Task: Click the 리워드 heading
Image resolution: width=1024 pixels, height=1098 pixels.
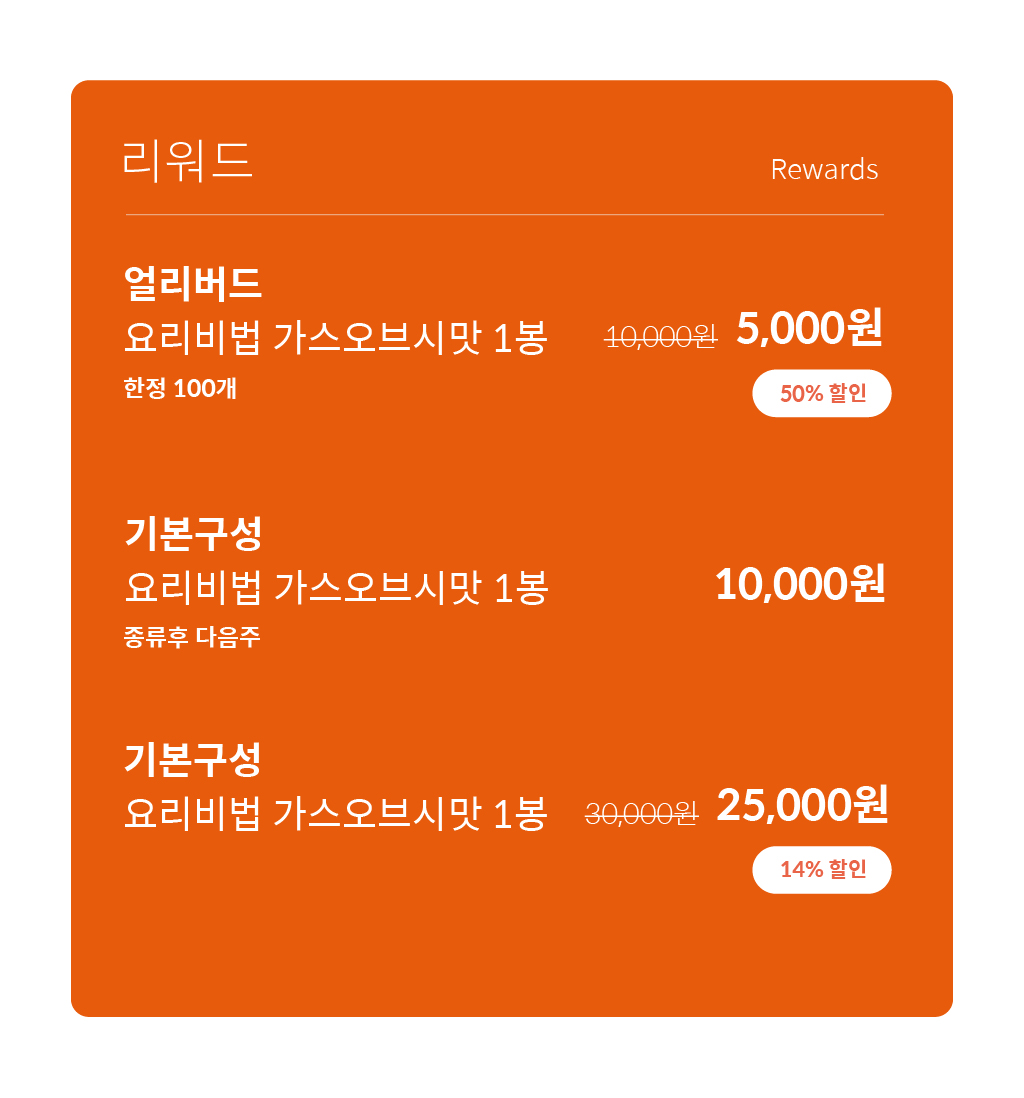Action: [187, 161]
